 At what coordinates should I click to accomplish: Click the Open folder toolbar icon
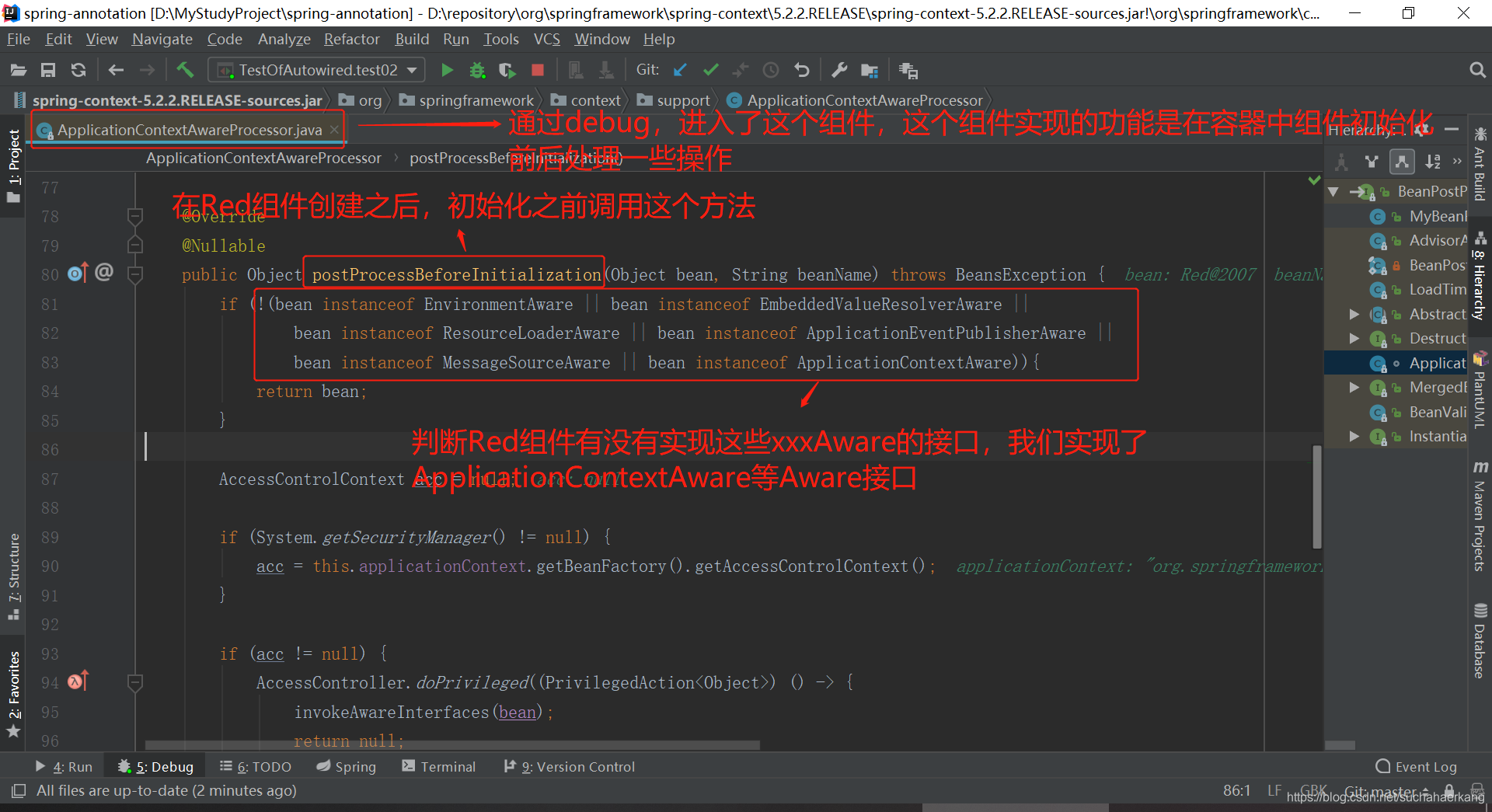pos(19,71)
